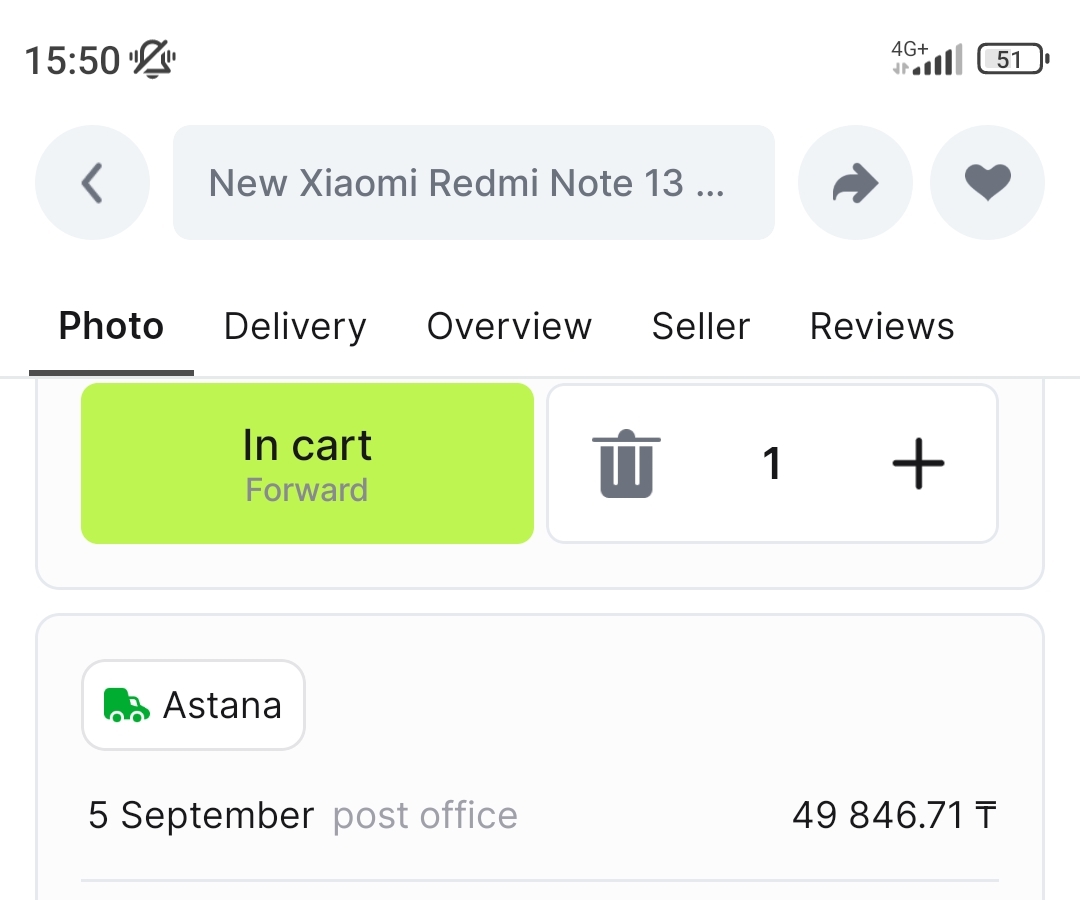Open the Delivery tab
Image resolution: width=1080 pixels, height=900 pixels.
(295, 327)
